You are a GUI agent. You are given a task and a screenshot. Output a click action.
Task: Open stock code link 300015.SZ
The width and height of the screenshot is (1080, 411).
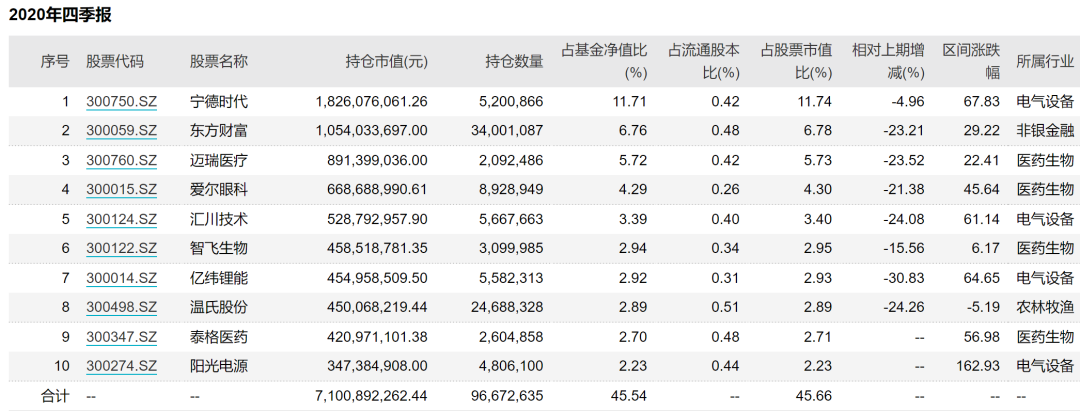tap(122, 190)
